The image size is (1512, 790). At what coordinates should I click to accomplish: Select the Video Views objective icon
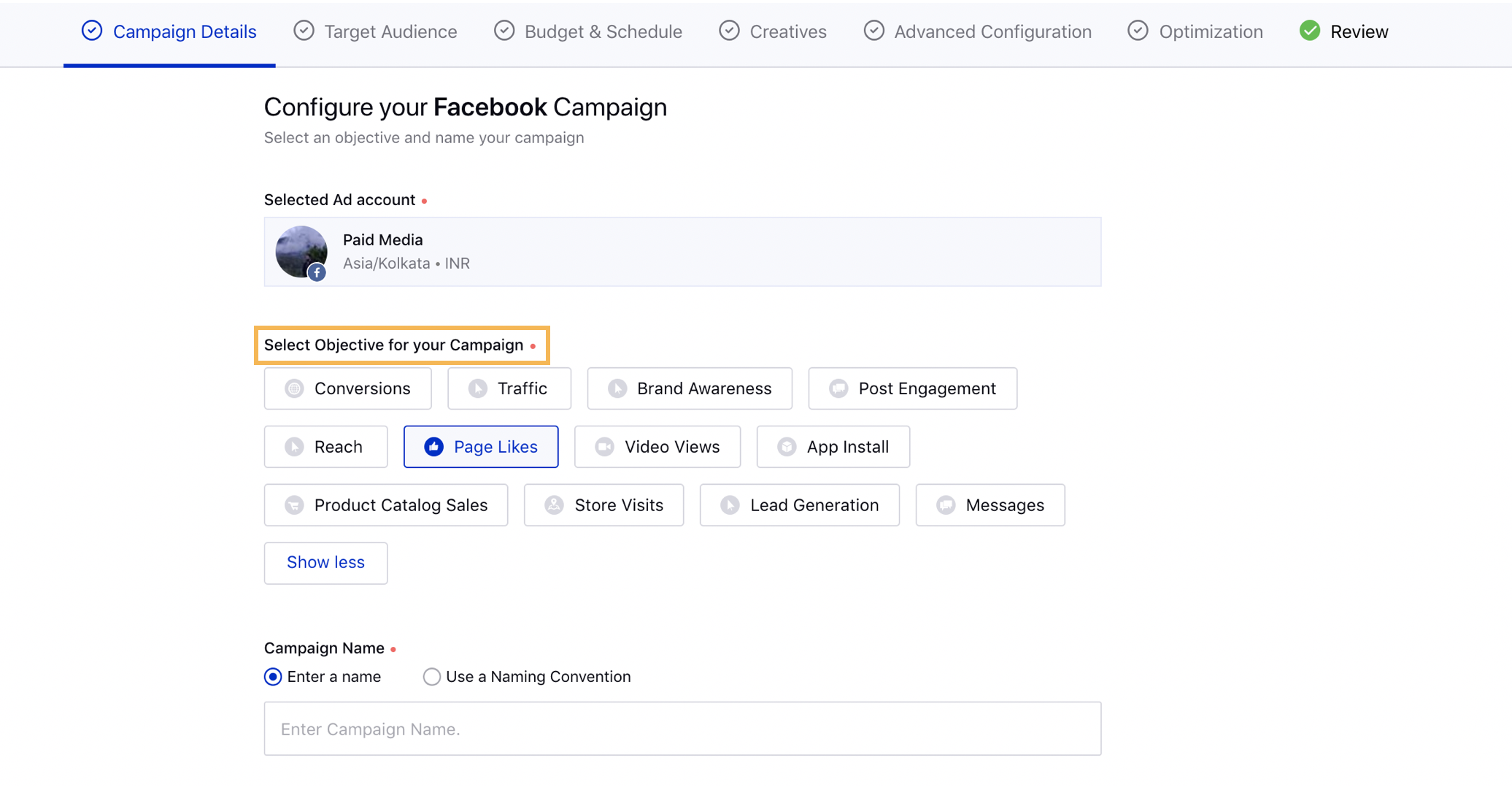(603, 446)
